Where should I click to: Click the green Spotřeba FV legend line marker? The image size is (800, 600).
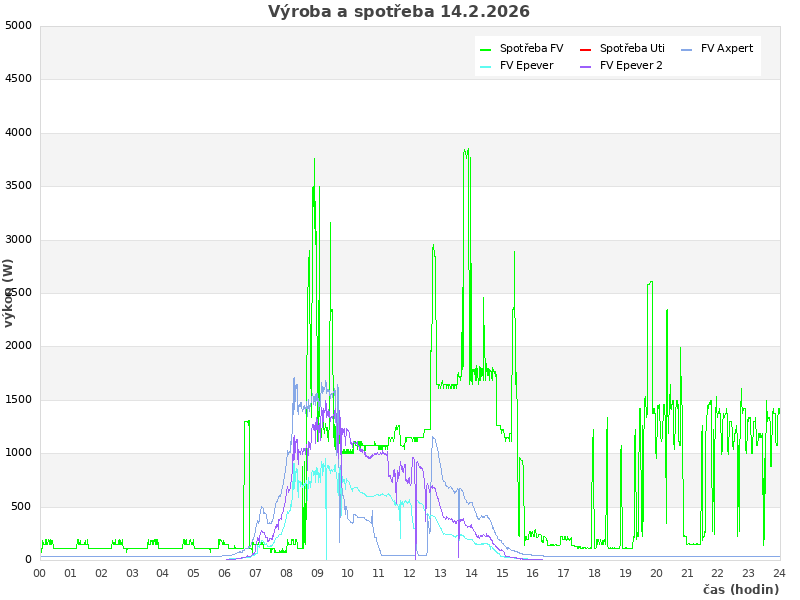point(486,49)
